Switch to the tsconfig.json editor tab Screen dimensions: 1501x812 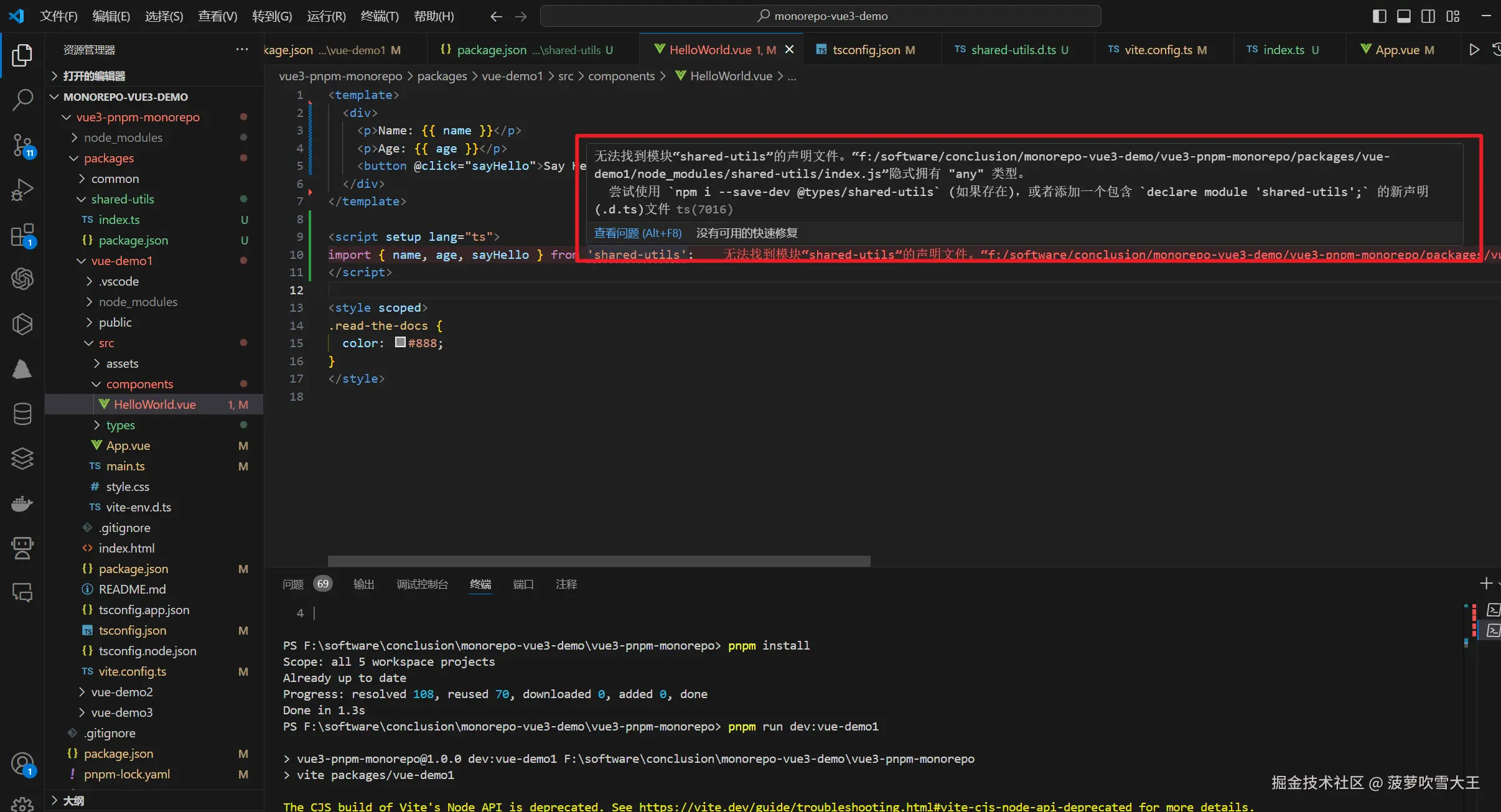point(866,50)
